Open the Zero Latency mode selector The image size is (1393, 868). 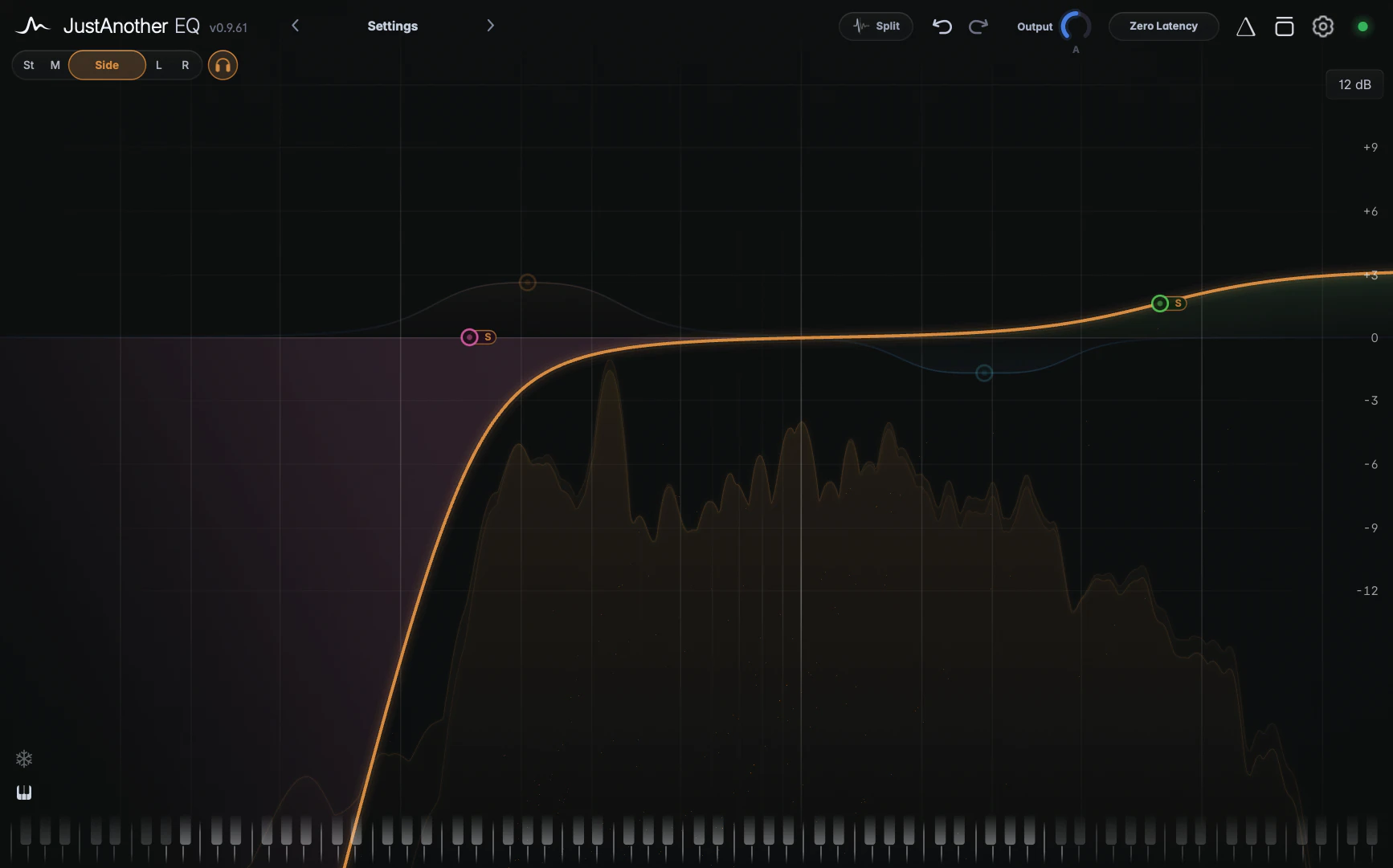coord(1163,26)
